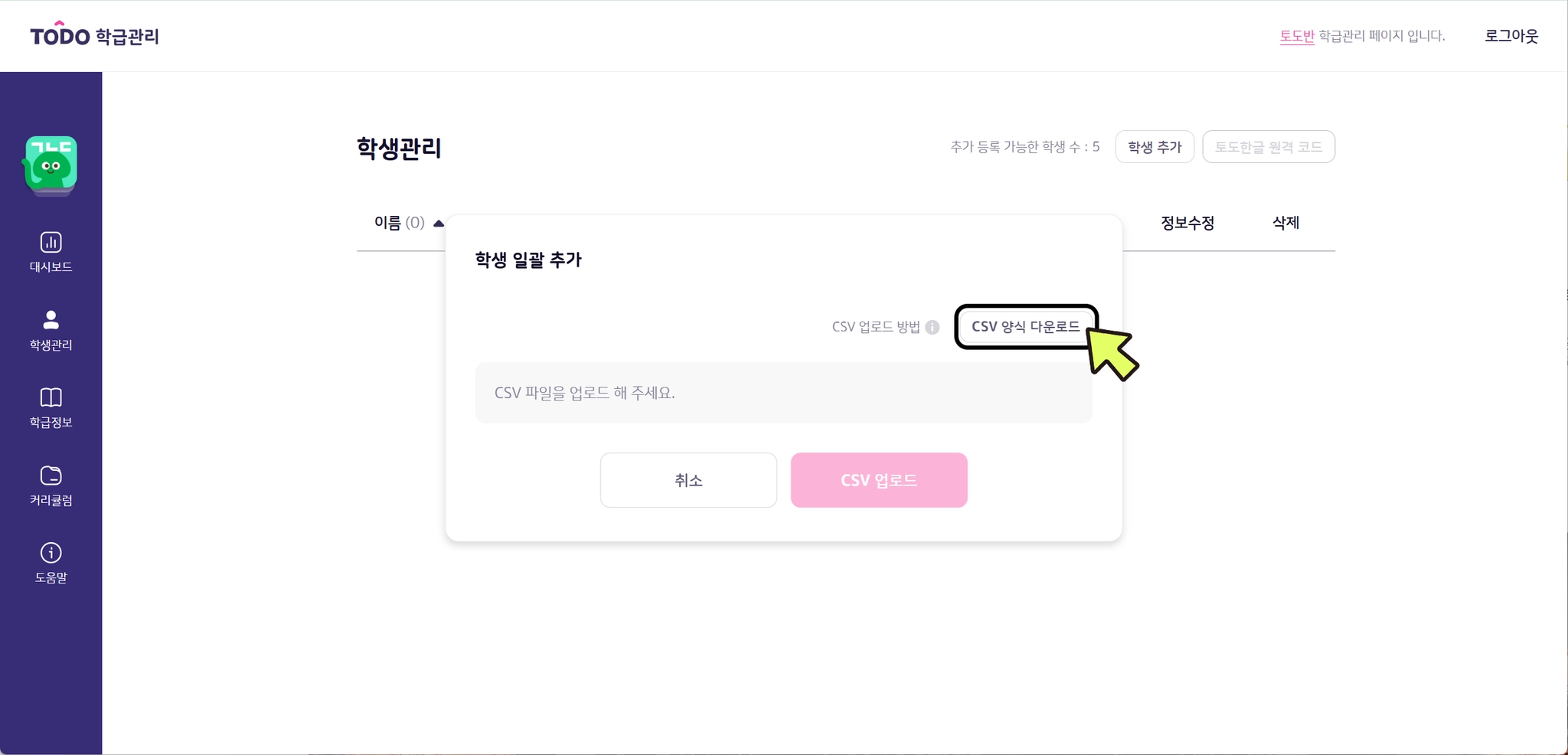Click the 토도한글 원격 코드 button
Screen dimensions: 1568x755
(x=1268, y=147)
